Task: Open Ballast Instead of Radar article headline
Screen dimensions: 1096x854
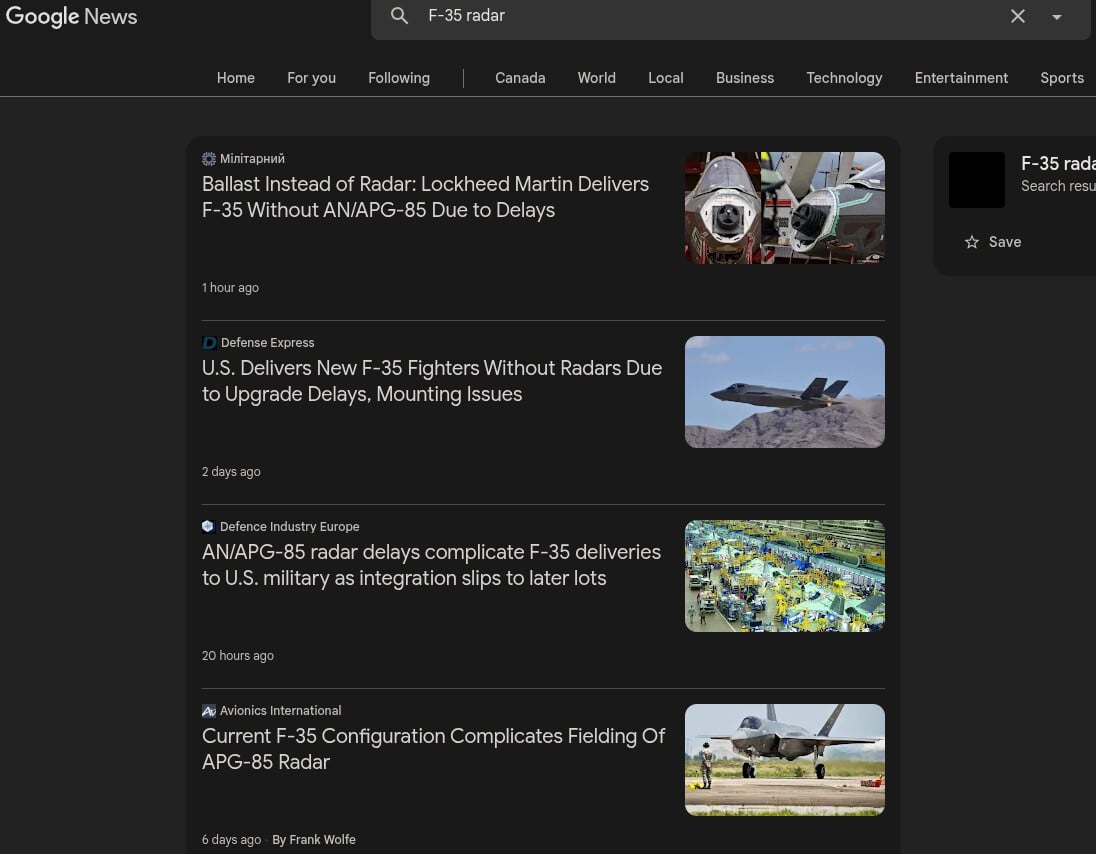Action: [425, 197]
